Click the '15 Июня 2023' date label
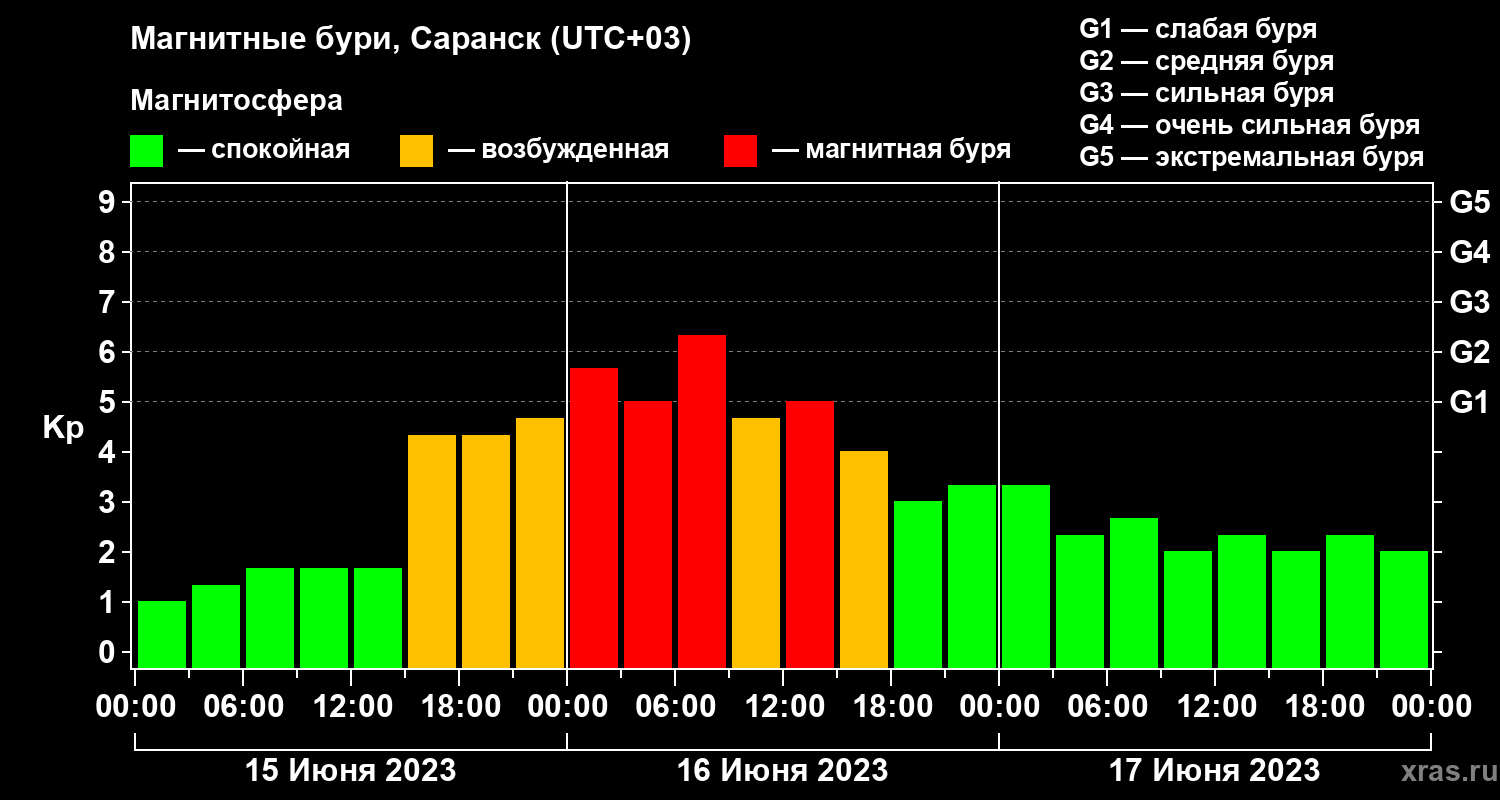The image size is (1500, 800). [351, 771]
